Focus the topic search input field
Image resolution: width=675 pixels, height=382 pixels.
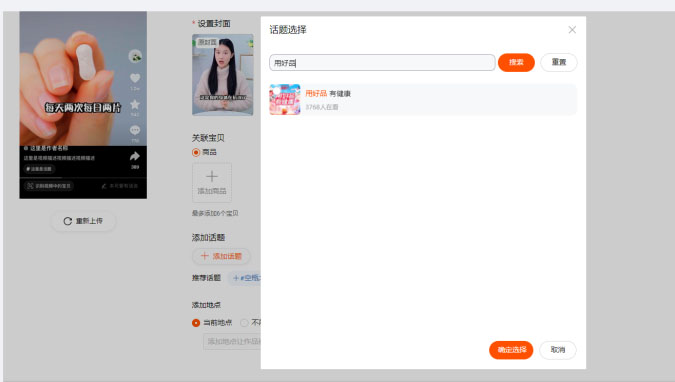[x=382, y=63]
